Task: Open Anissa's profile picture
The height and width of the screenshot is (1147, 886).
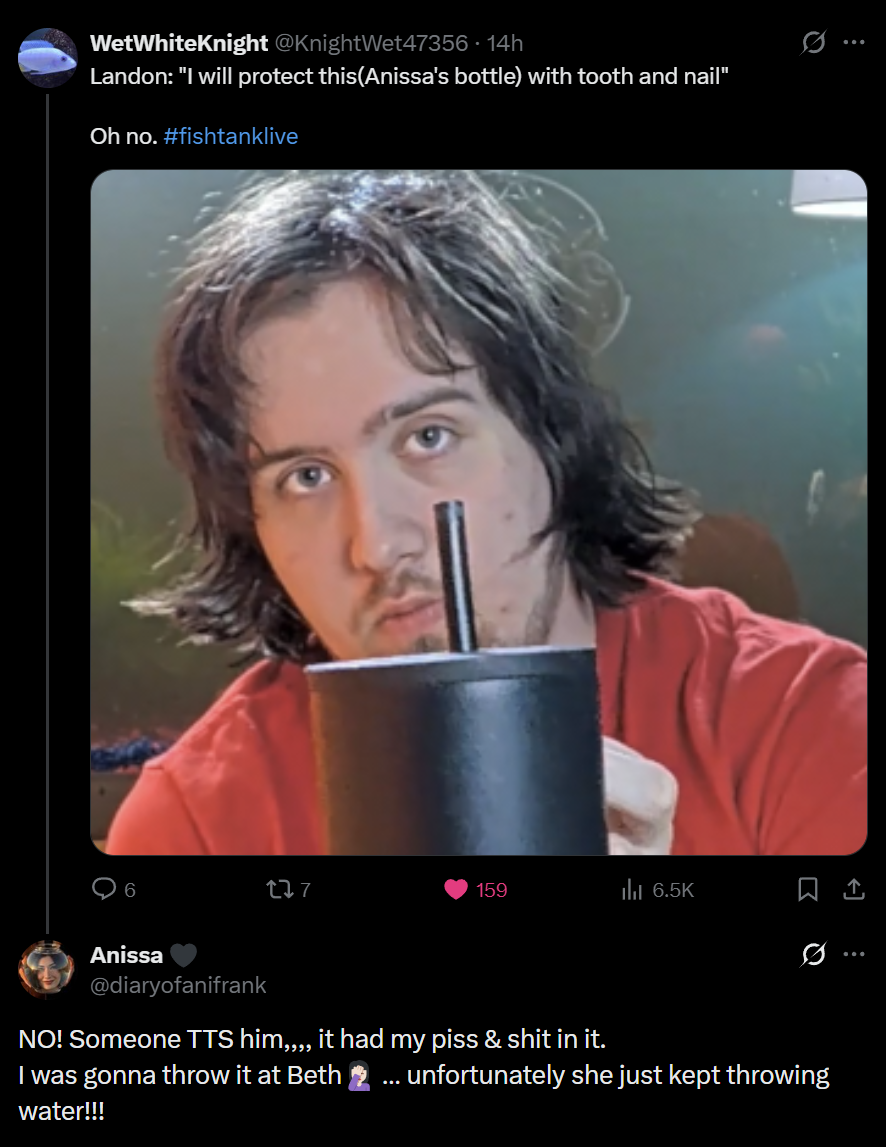Action: (x=47, y=969)
